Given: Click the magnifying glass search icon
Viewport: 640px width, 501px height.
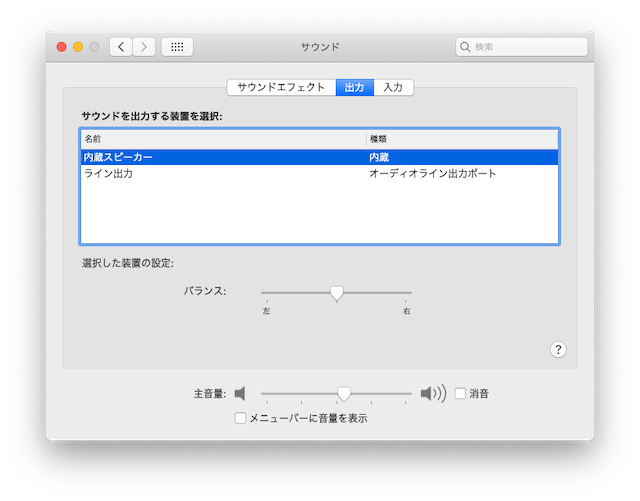Looking at the screenshot, I should pos(465,47).
